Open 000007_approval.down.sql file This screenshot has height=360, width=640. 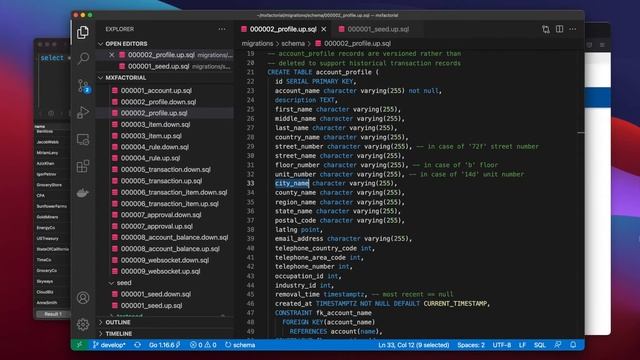[164, 215]
